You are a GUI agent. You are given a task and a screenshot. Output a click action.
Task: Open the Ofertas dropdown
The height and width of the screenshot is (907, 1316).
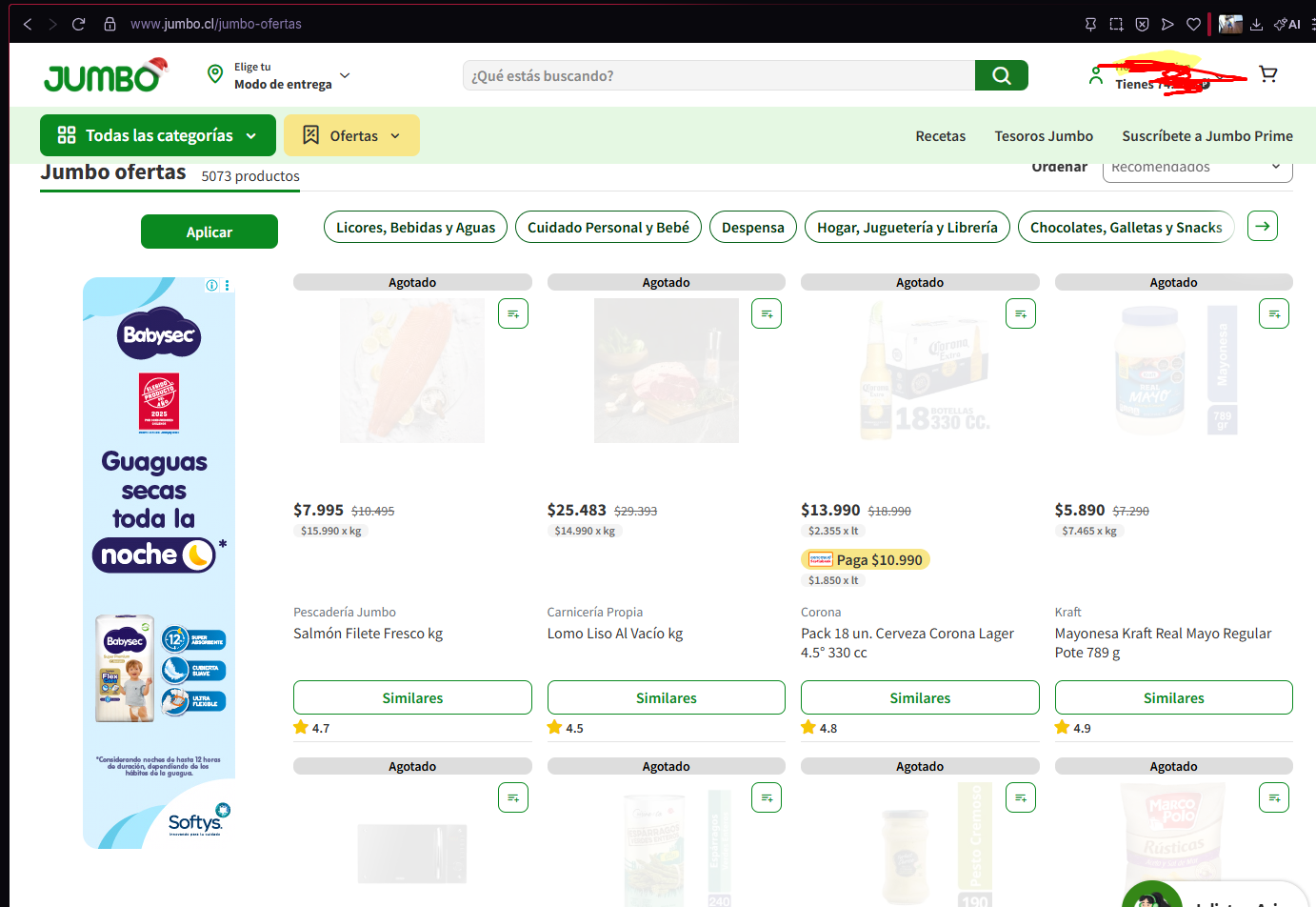[x=351, y=135]
